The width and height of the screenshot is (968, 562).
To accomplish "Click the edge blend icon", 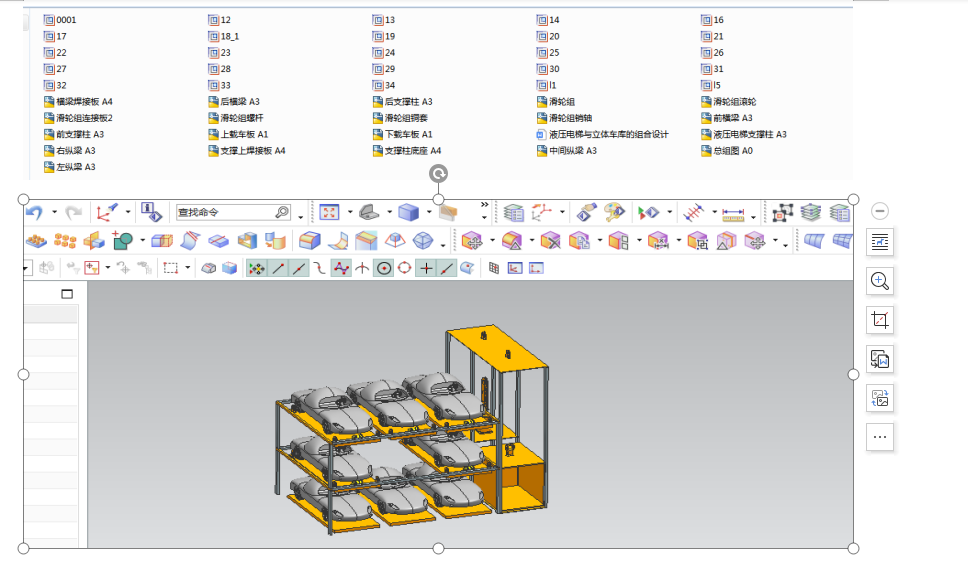I will pos(309,240).
